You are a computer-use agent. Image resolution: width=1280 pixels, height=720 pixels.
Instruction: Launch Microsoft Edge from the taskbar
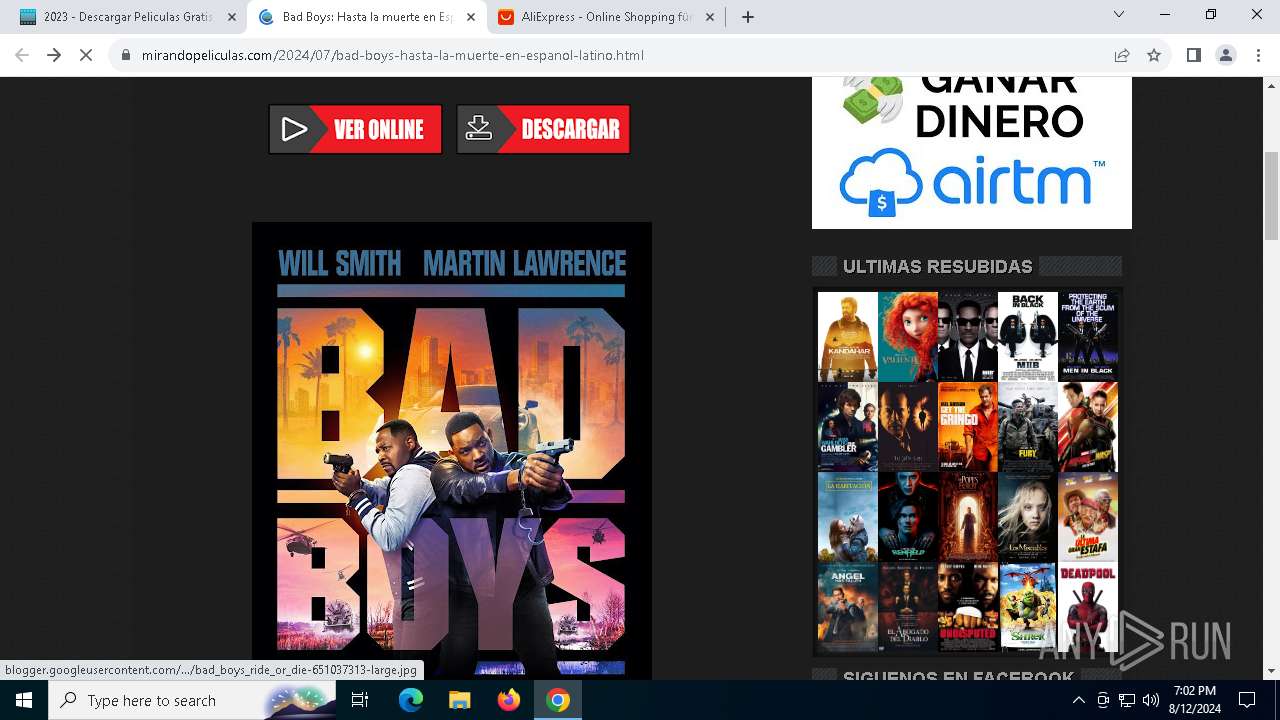point(411,700)
